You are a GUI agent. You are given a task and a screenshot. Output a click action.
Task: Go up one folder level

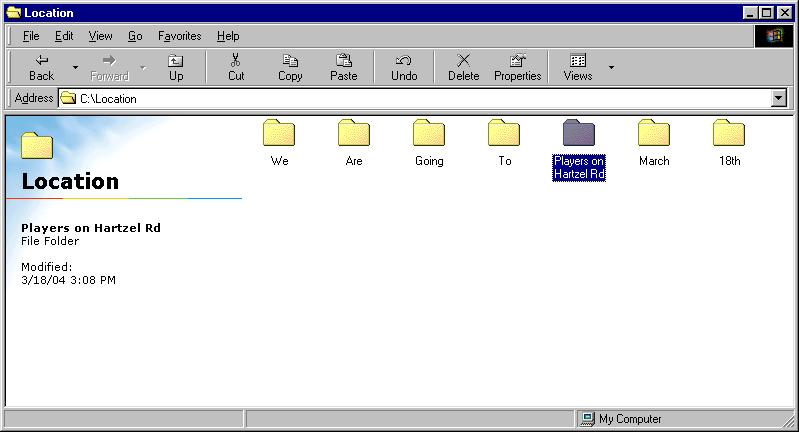click(176, 67)
